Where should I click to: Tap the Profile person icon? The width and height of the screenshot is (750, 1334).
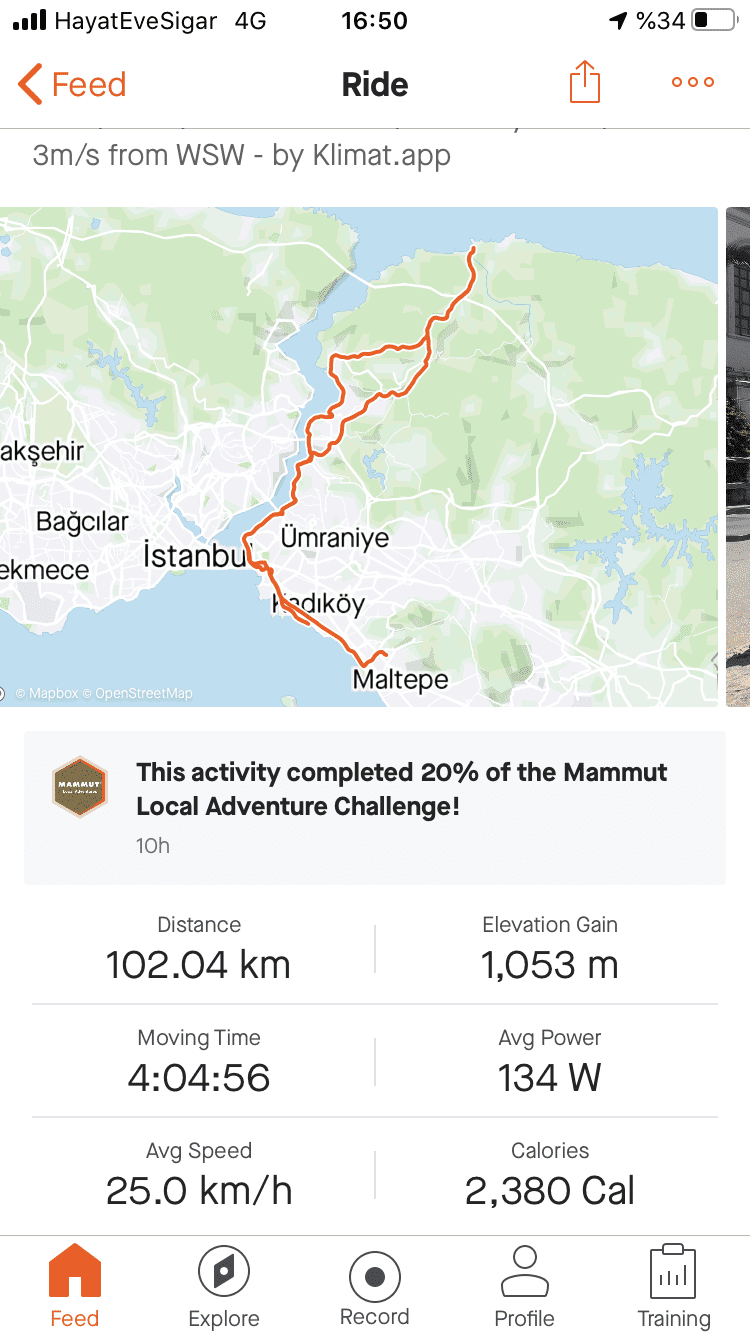(x=524, y=1272)
